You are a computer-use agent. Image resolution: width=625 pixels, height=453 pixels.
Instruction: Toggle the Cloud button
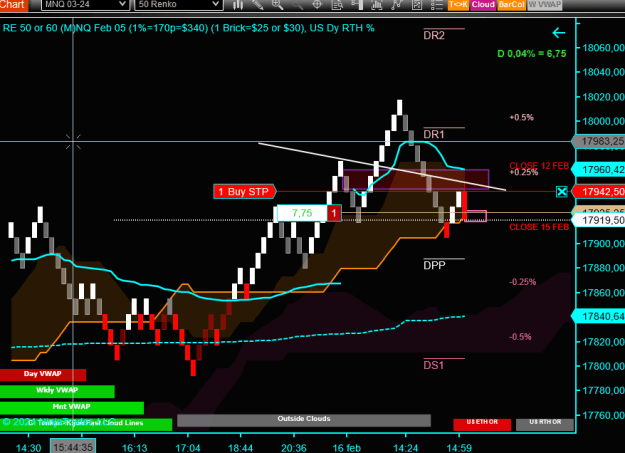click(x=483, y=4)
